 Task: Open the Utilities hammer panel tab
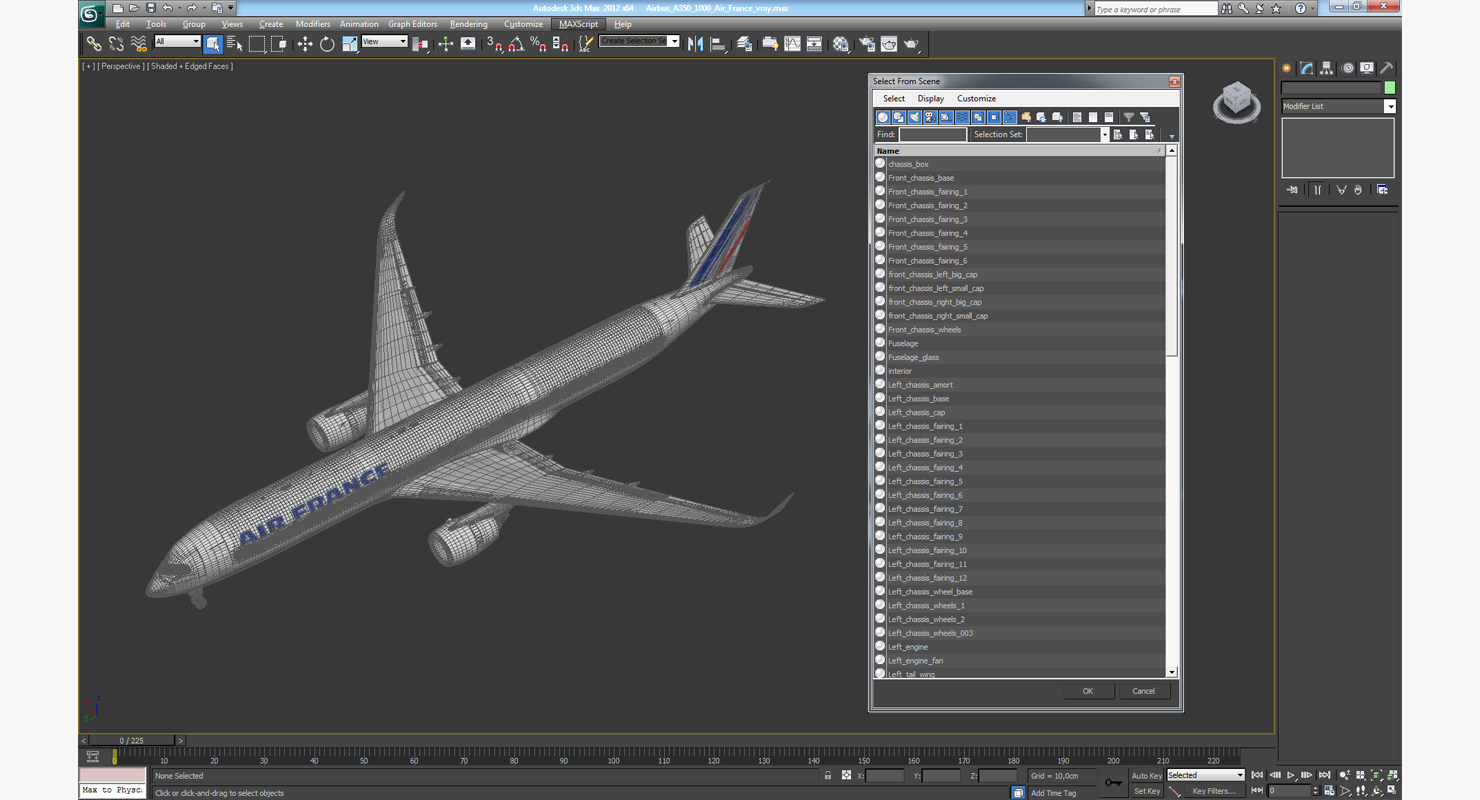pyautogui.click(x=1387, y=68)
